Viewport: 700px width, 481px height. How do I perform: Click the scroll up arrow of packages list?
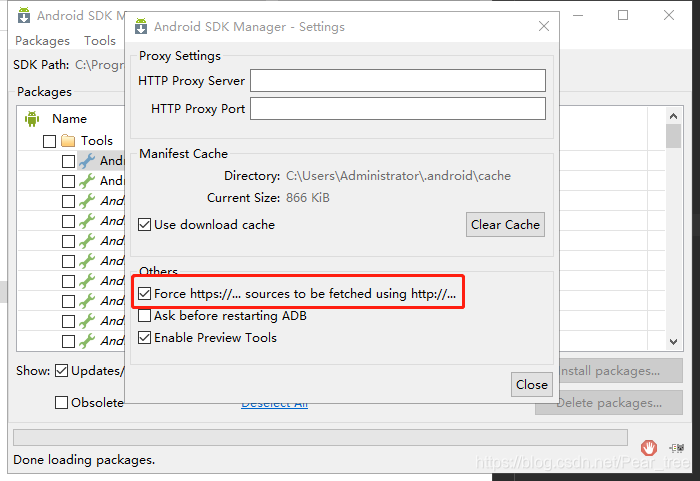[x=674, y=116]
